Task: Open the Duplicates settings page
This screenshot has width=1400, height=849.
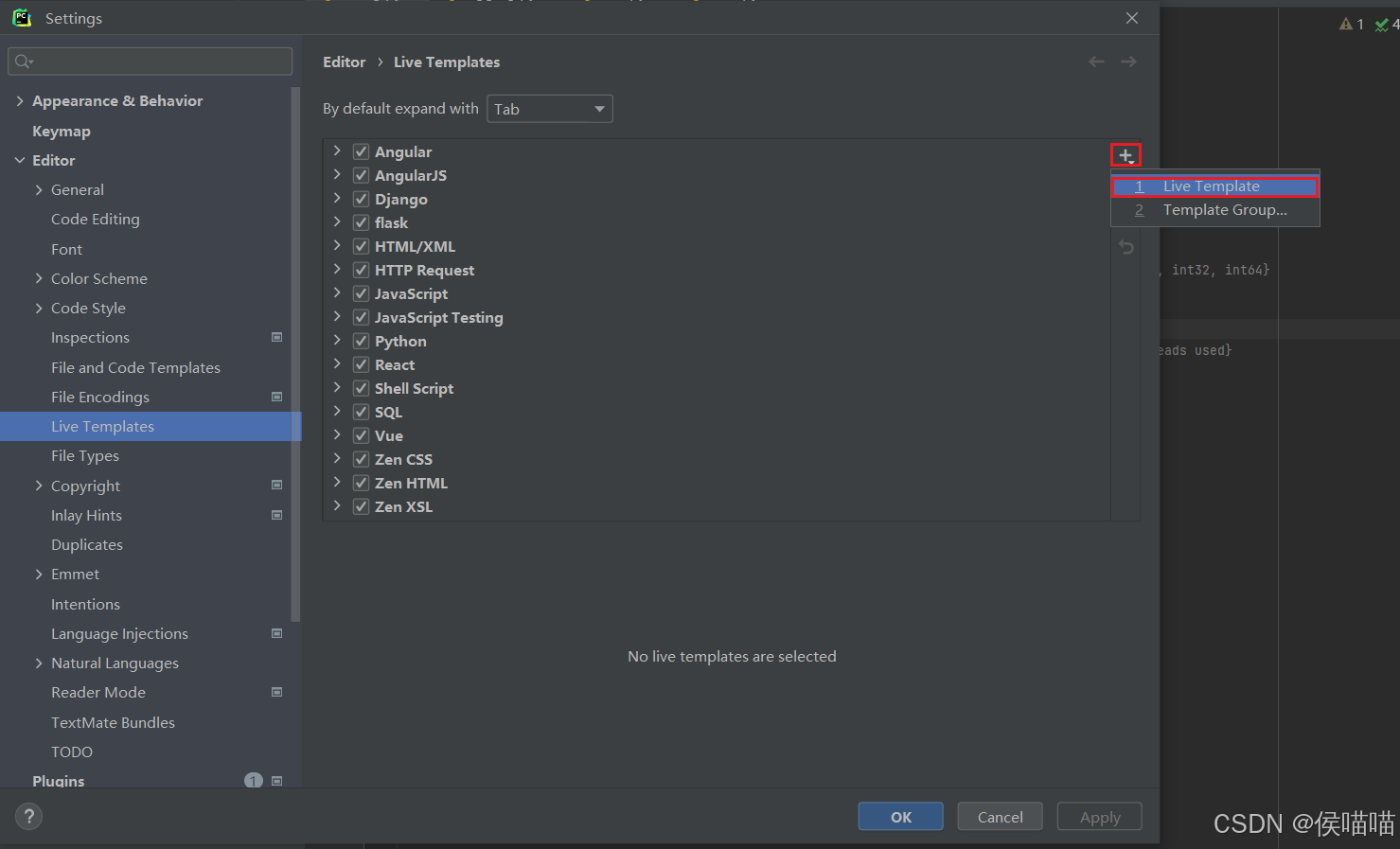Action: [87, 544]
